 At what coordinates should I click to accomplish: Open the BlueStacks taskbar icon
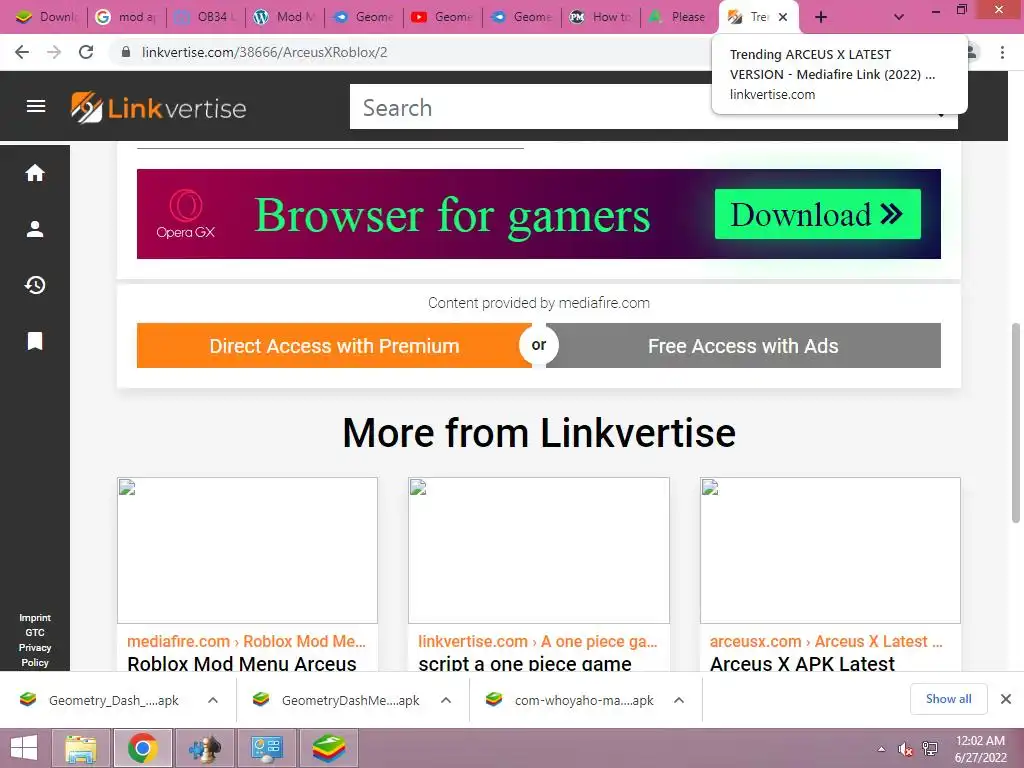[x=328, y=748]
